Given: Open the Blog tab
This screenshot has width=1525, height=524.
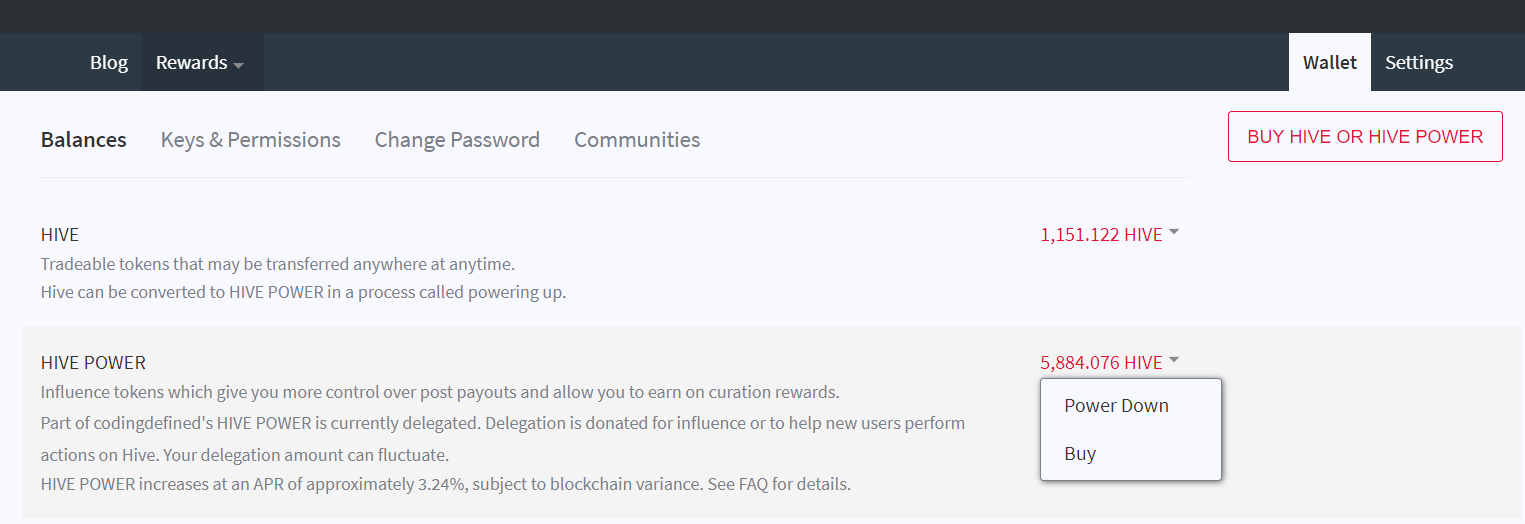Looking at the screenshot, I should click(x=109, y=62).
